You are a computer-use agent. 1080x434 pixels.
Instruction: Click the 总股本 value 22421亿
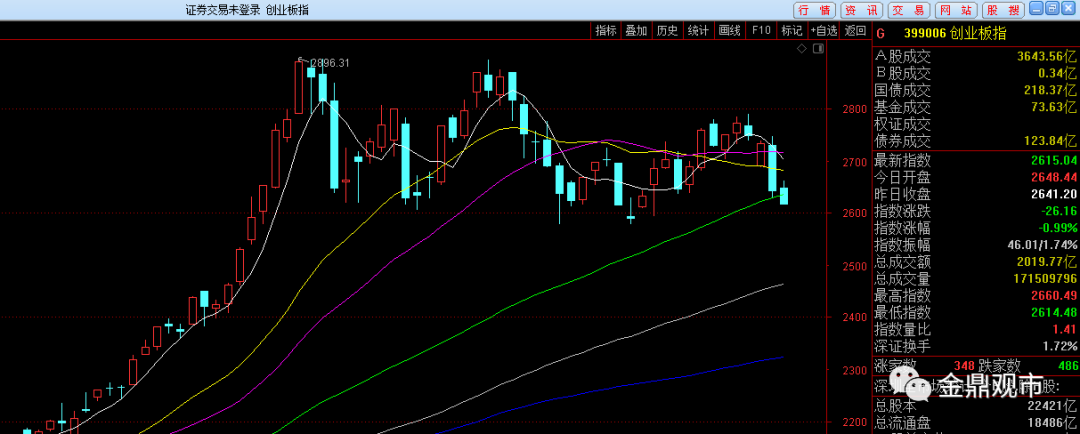tap(1054, 408)
